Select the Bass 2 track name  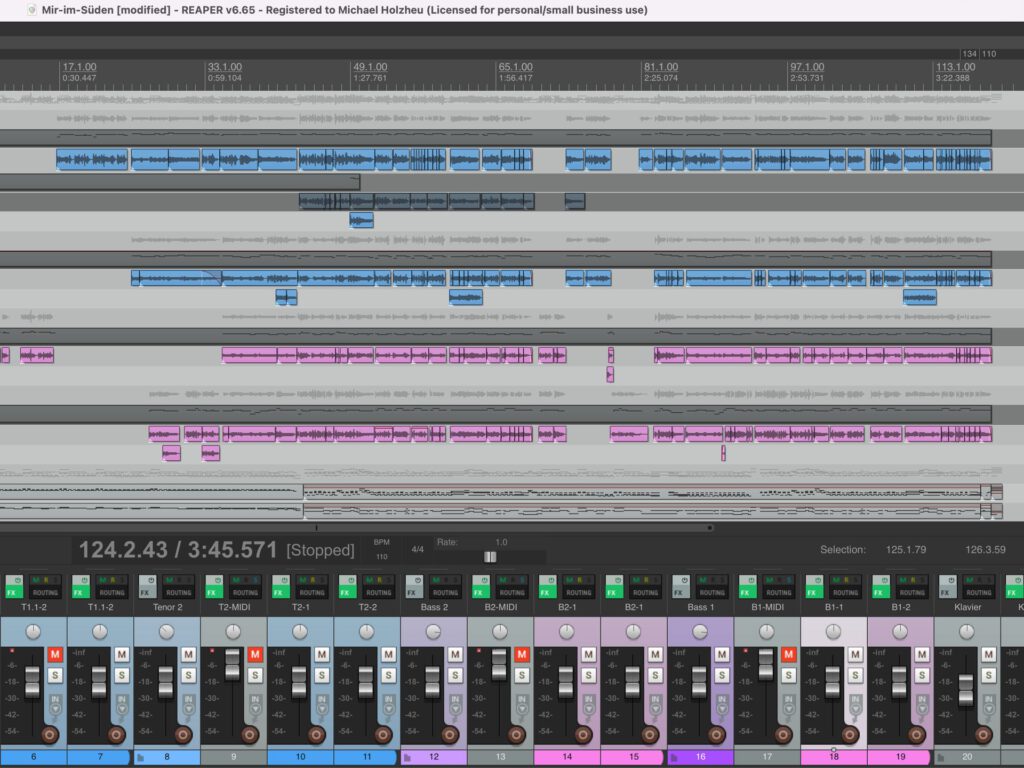tap(434, 607)
